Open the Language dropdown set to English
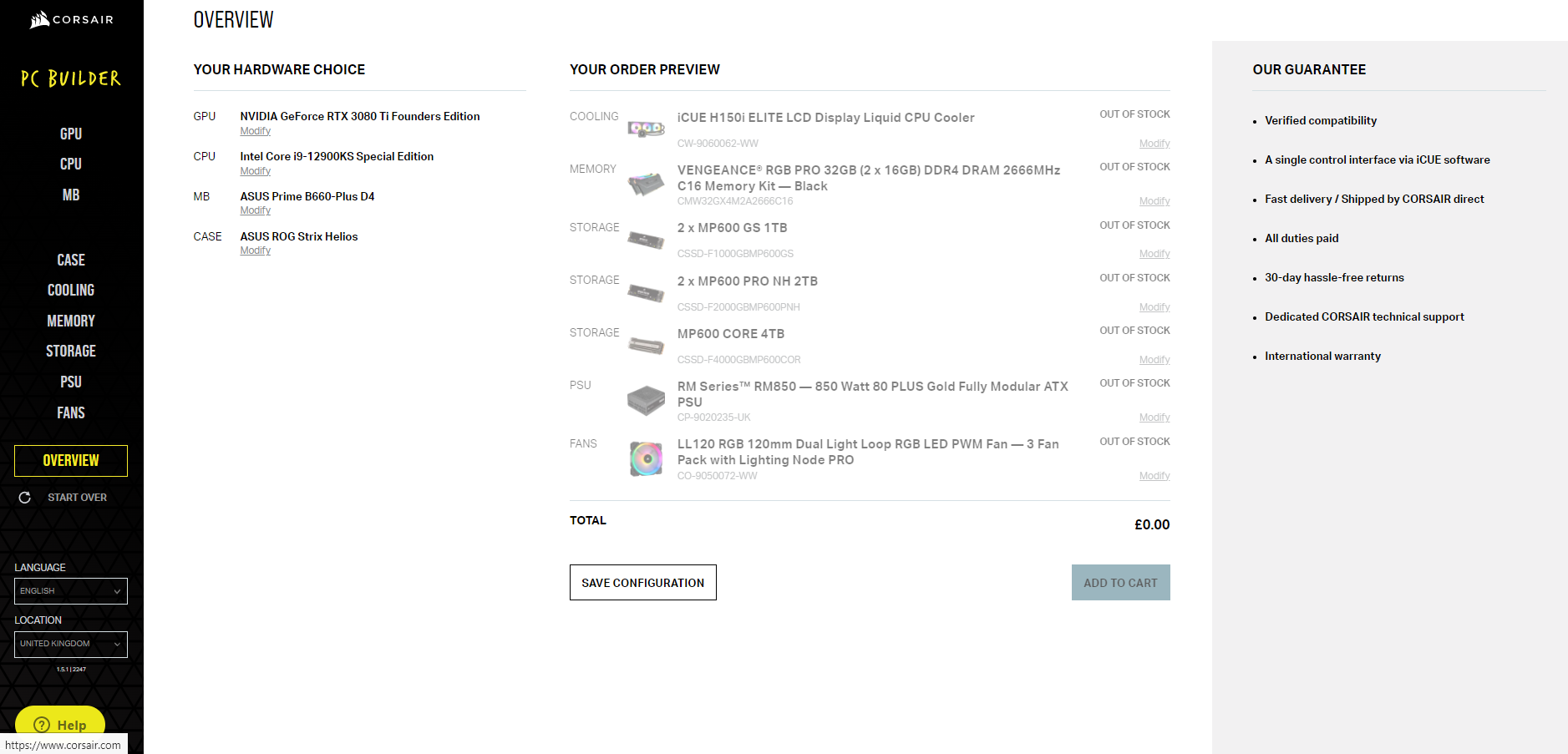Image resolution: width=1568 pixels, height=754 pixels. [71, 591]
